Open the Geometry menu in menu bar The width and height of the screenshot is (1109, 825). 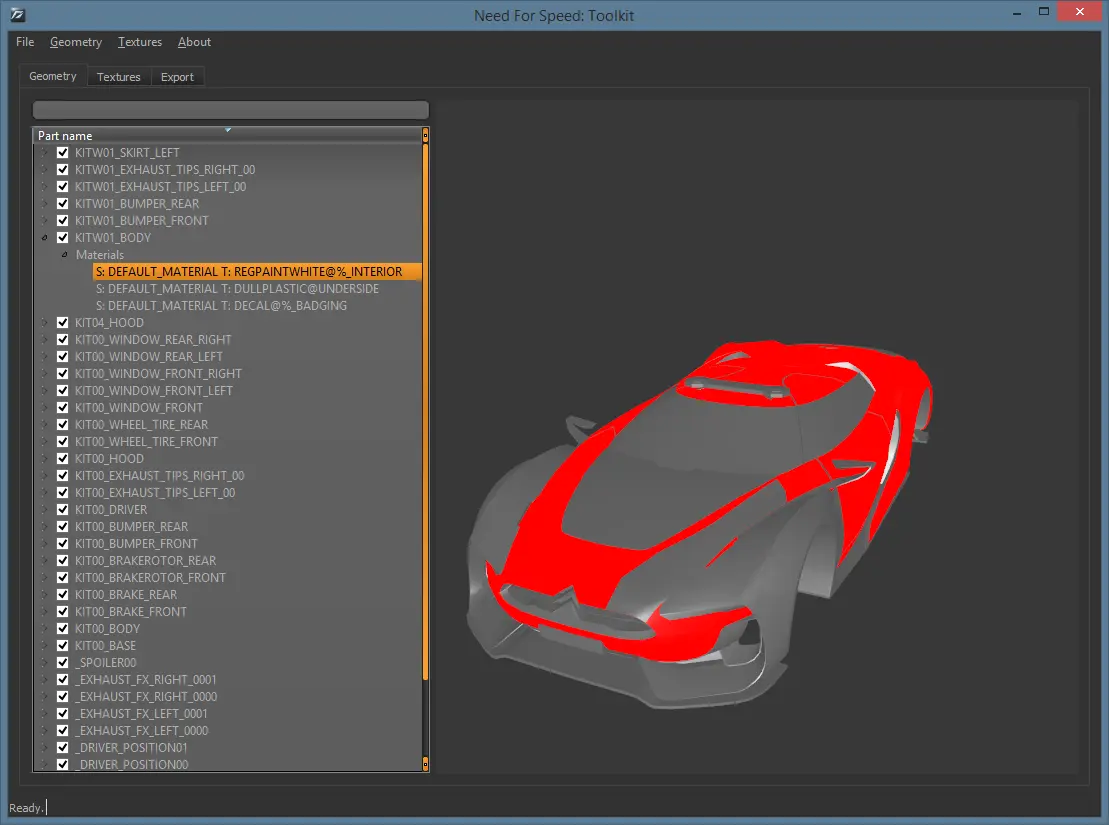[76, 42]
